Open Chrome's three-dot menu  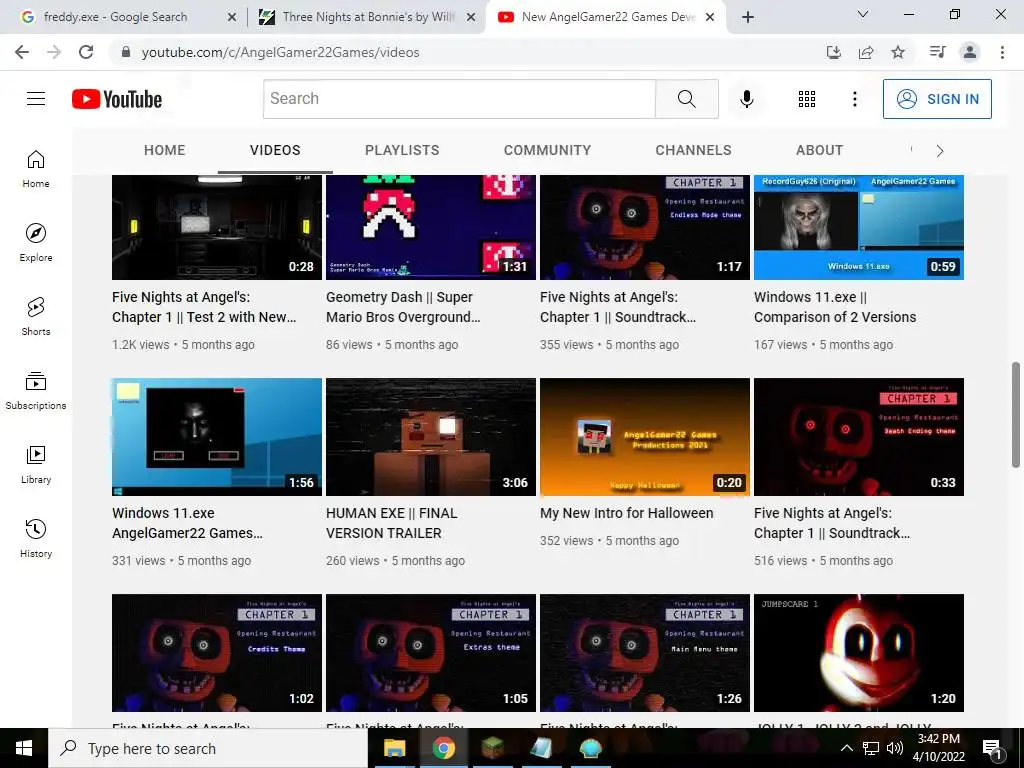tap(1002, 52)
